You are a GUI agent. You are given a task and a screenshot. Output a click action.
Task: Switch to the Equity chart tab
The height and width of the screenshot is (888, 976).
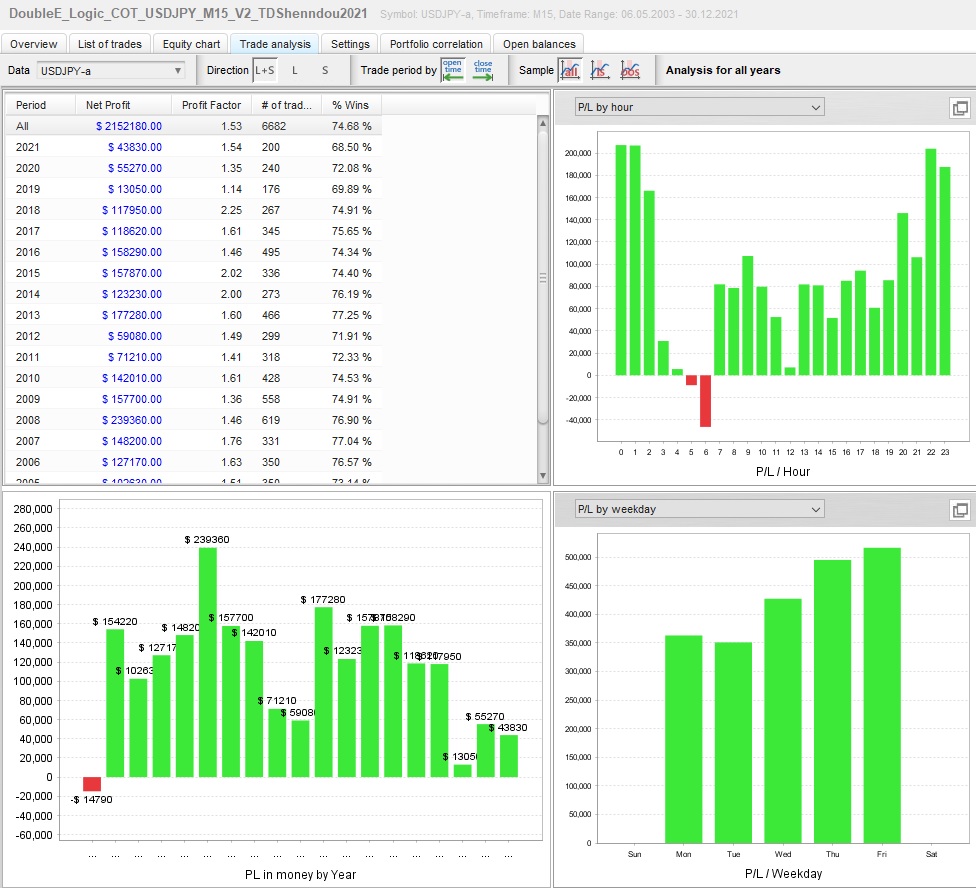tap(191, 44)
